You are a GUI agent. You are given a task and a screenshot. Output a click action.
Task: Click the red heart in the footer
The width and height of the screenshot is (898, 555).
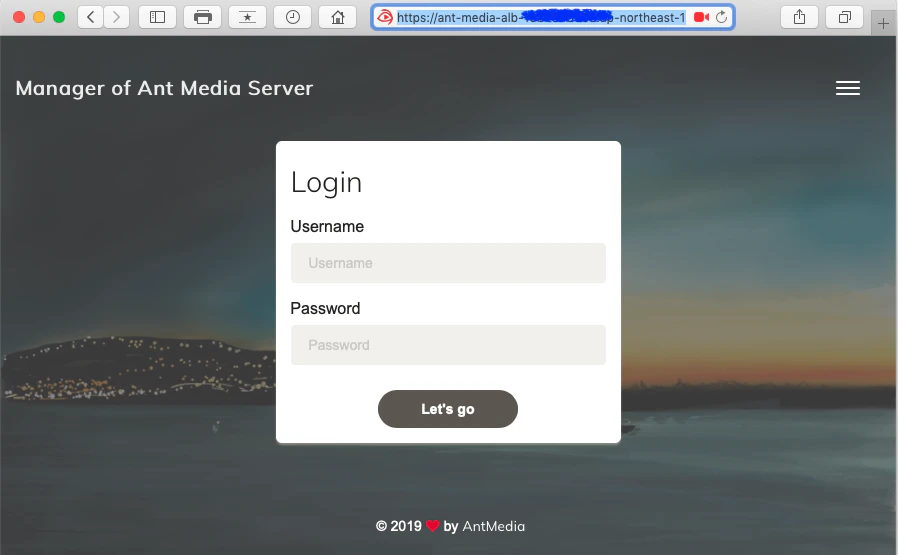click(432, 526)
